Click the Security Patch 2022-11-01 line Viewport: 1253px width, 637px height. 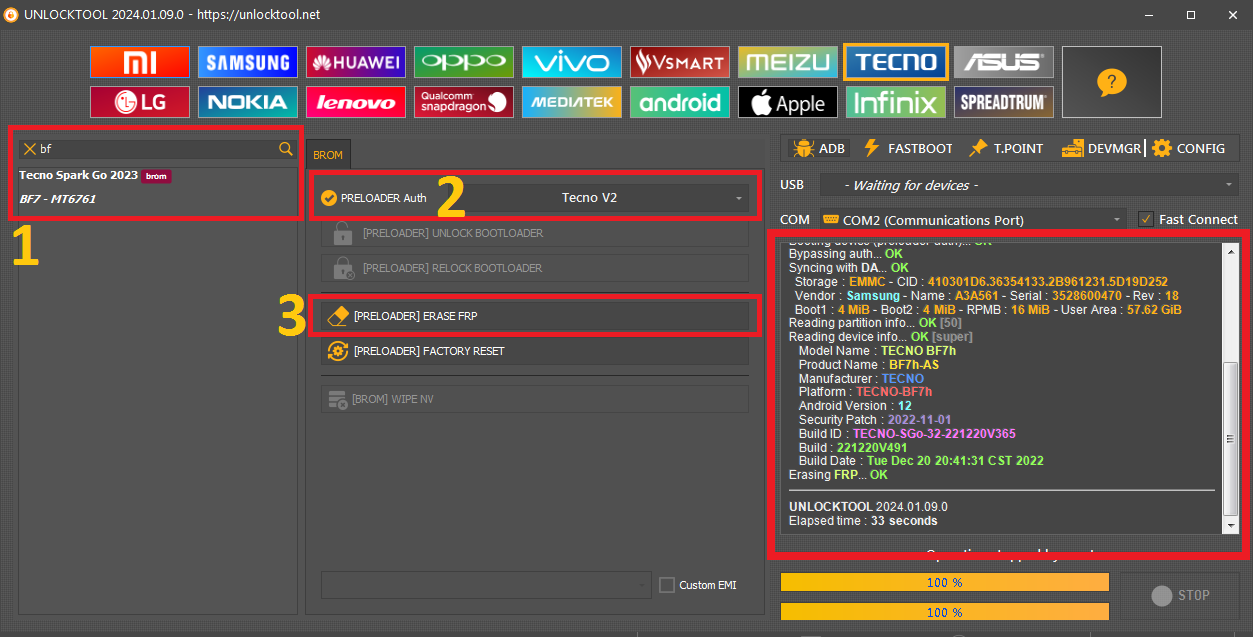pos(875,420)
